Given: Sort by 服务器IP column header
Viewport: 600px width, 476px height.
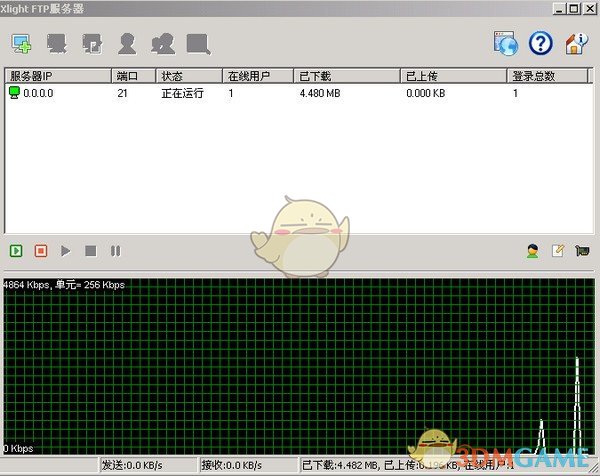Looking at the screenshot, I should click(x=58, y=76).
